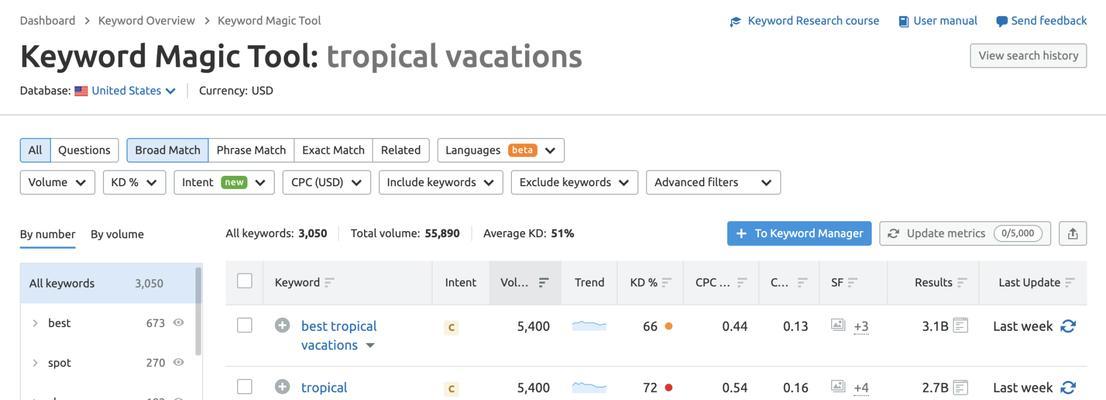The height and width of the screenshot is (400, 1106).
Task: Open SERP results icon for 3.1B row
Action: point(960,325)
